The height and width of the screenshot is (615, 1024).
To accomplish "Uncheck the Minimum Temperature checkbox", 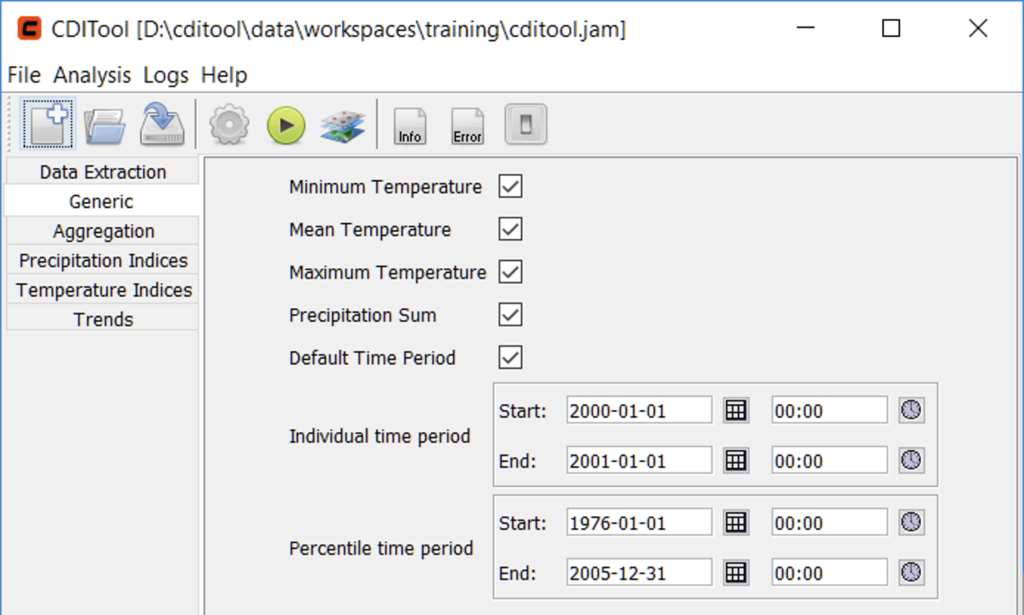I will click(511, 187).
